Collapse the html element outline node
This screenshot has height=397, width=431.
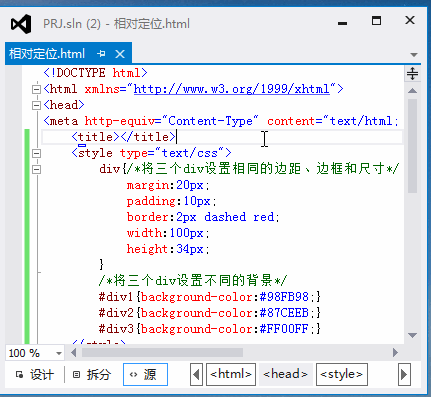click(x=36, y=89)
